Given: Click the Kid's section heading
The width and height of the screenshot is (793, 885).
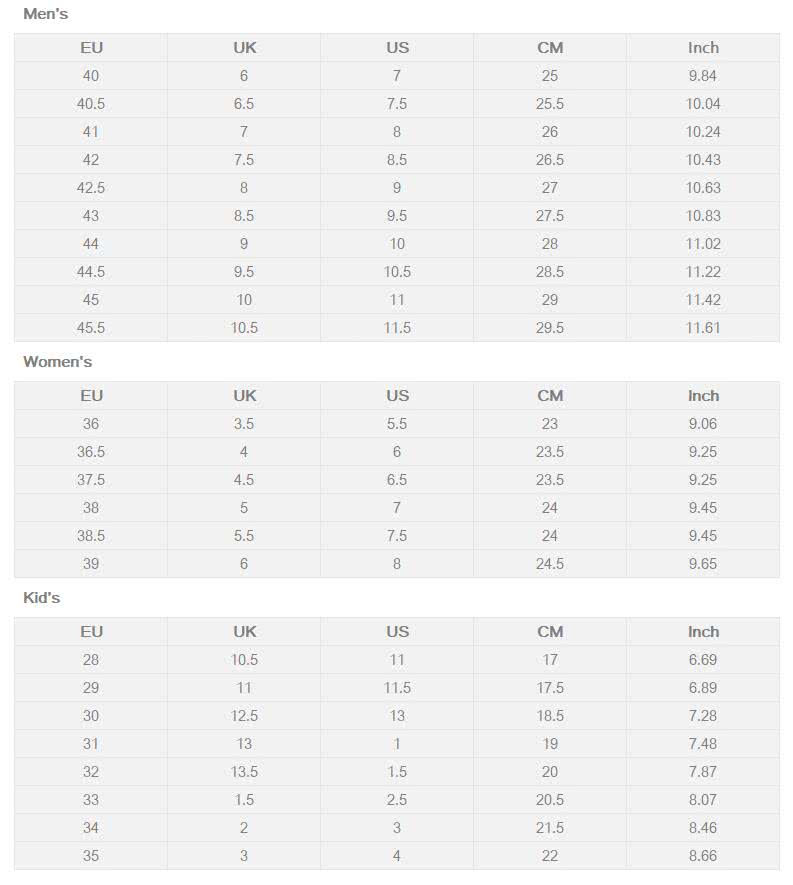Looking at the screenshot, I should 41,598.
